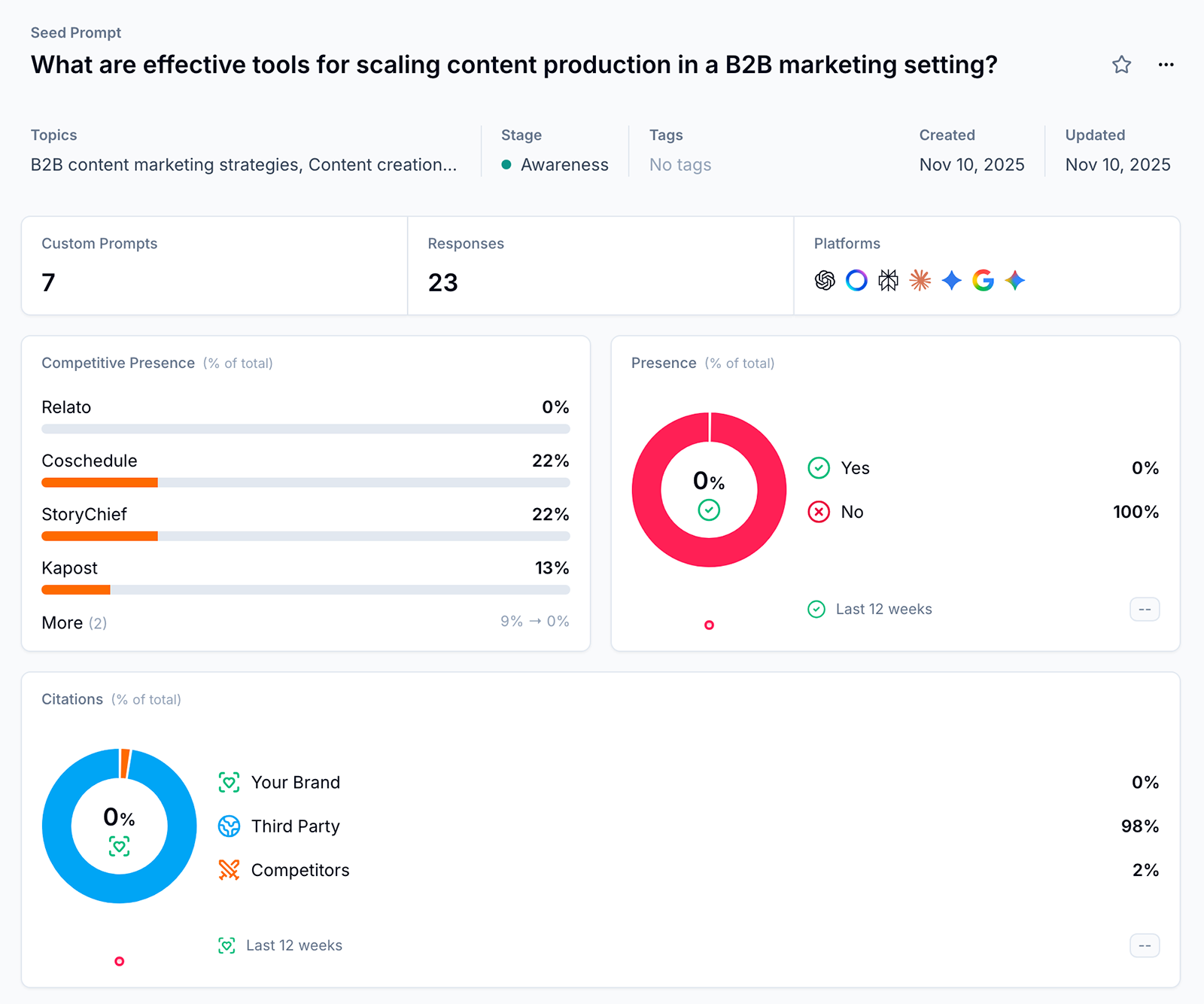The height and width of the screenshot is (1004, 1204).
Task: Click the Kapost competitor name
Action: pyautogui.click(x=69, y=568)
